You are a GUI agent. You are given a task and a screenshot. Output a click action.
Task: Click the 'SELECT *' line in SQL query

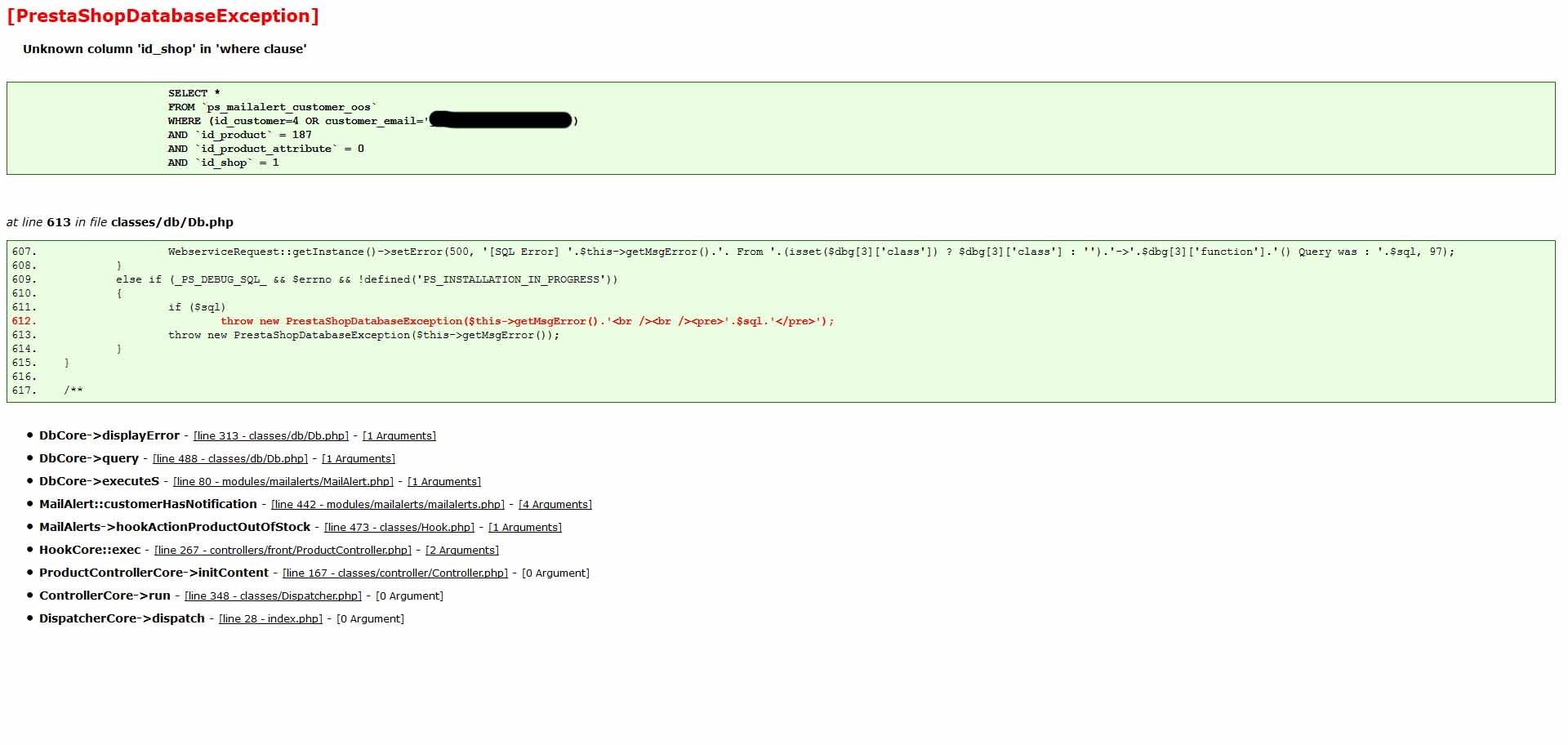coord(194,93)
